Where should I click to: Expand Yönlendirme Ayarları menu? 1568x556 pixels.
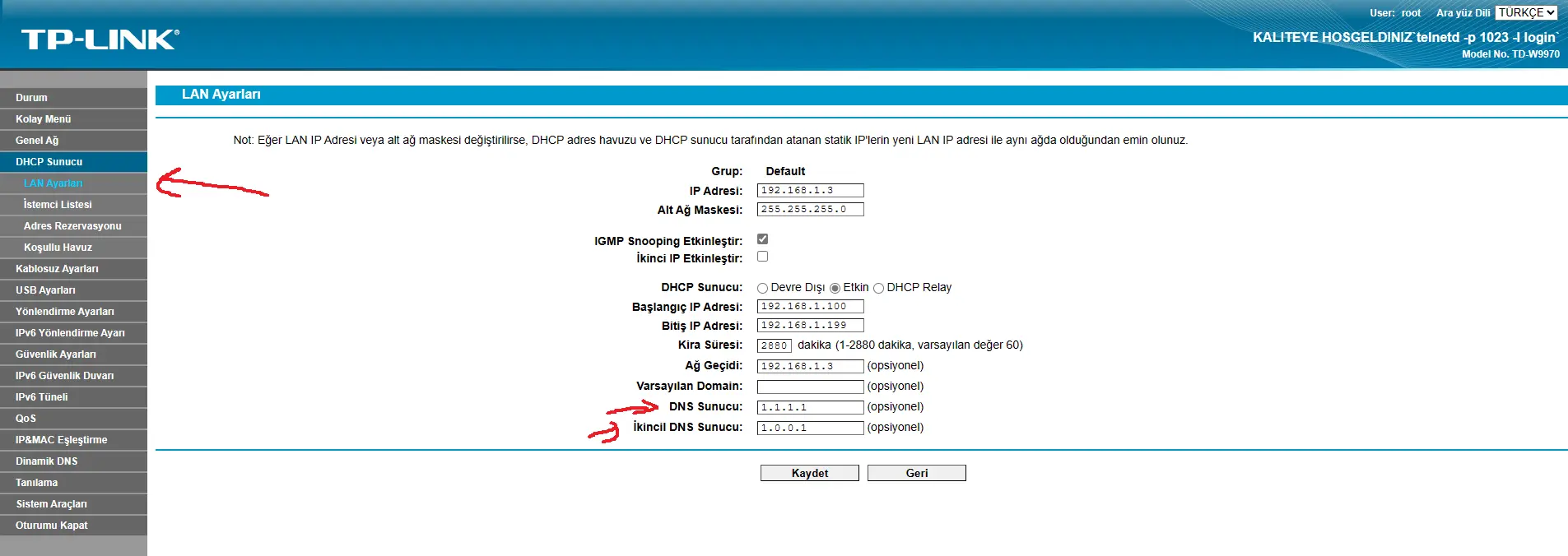click(x=73, y=312)
